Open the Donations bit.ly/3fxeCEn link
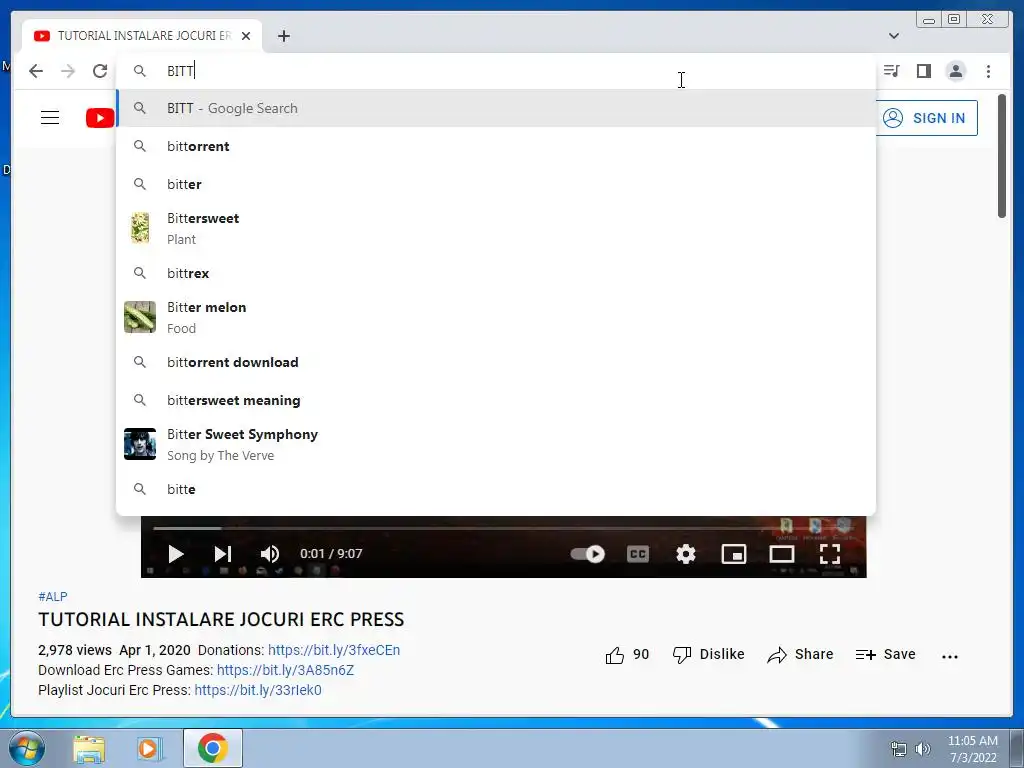 pyautogui.click(x=334, y=650)
